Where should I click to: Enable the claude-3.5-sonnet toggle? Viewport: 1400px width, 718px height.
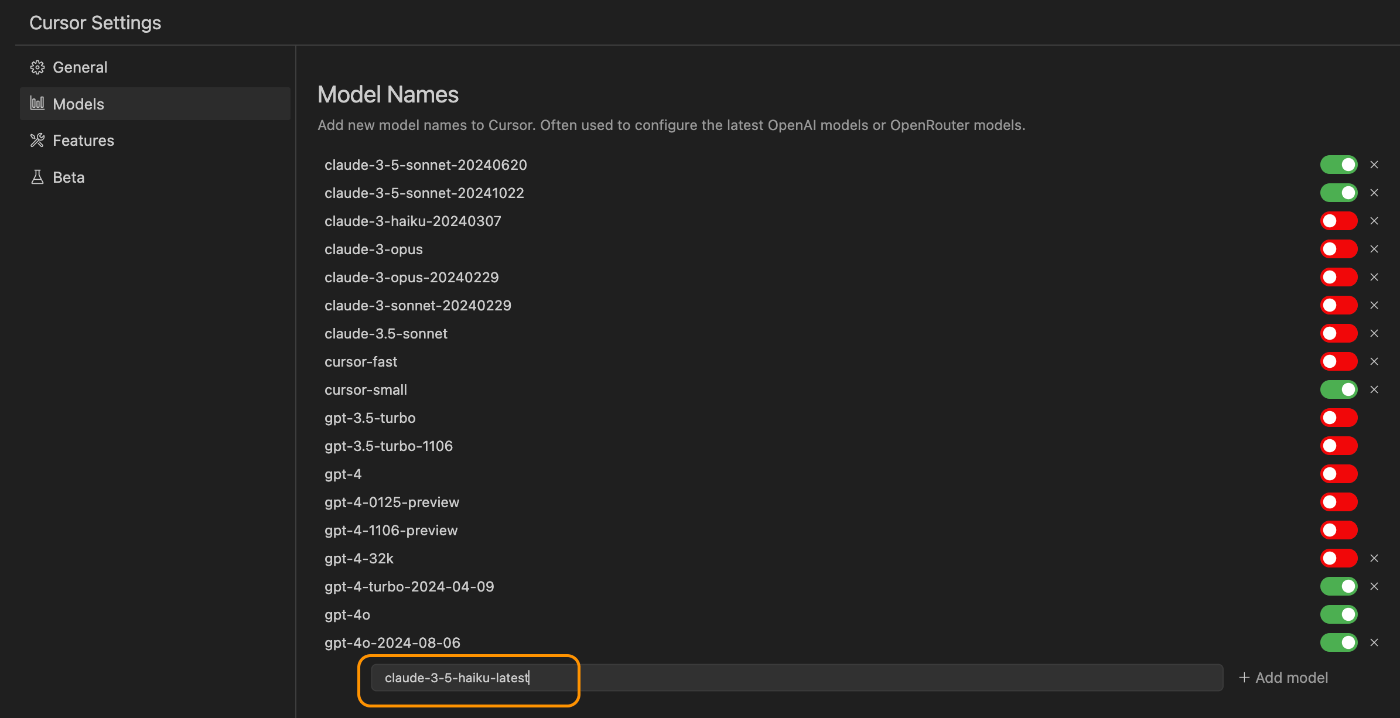point(1339,333)
